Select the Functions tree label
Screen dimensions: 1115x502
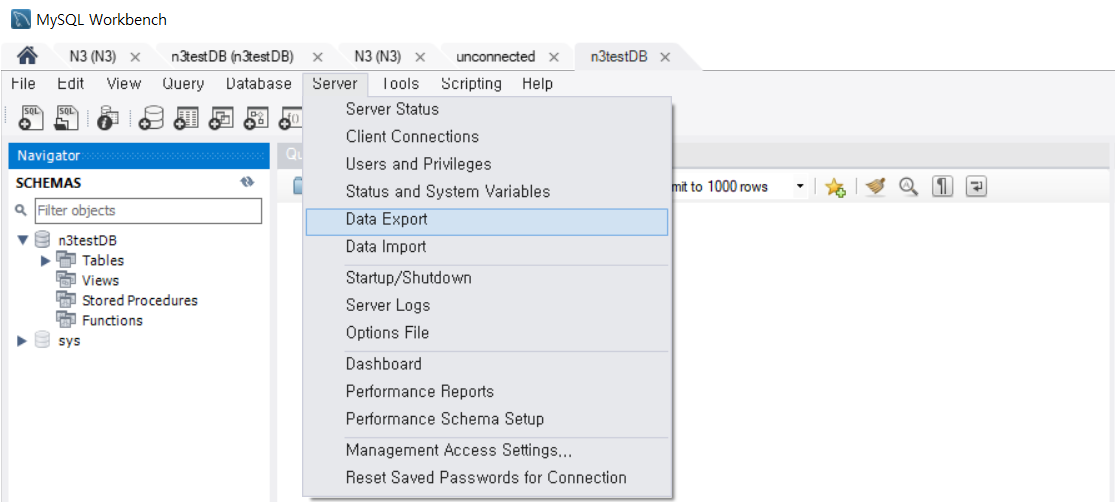point(112,321)
